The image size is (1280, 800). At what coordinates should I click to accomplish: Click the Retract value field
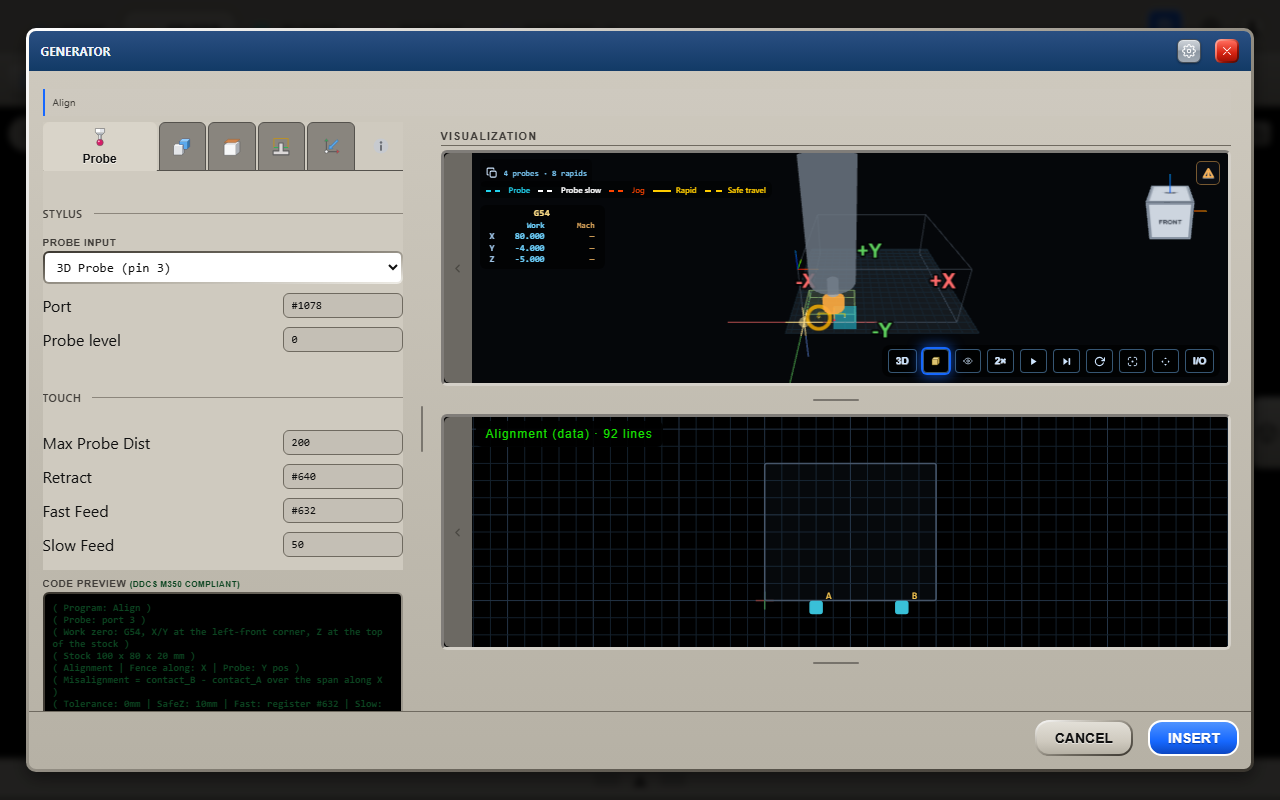343,477
